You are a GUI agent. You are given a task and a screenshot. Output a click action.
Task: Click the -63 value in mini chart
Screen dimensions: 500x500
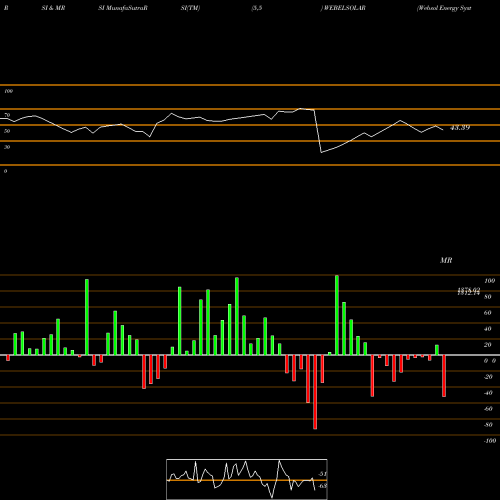pos(322,486)
